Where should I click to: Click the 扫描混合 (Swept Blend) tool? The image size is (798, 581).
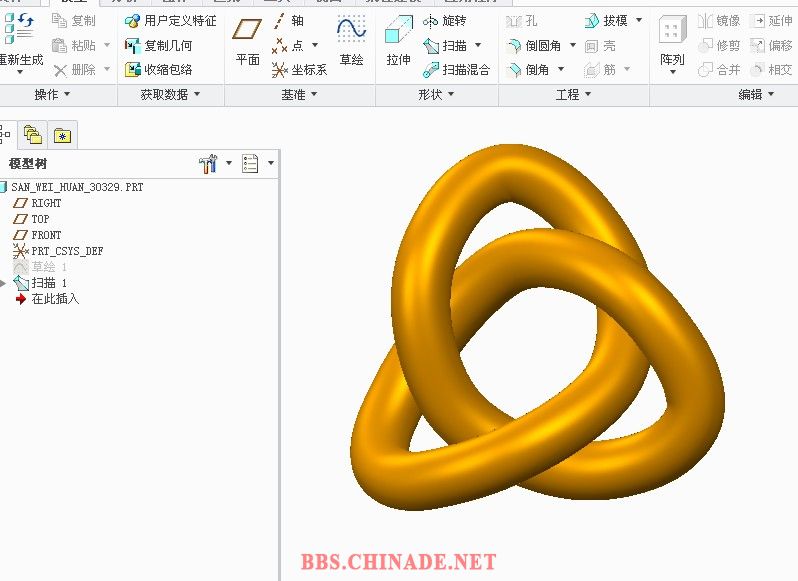click(x=456, y=70)
